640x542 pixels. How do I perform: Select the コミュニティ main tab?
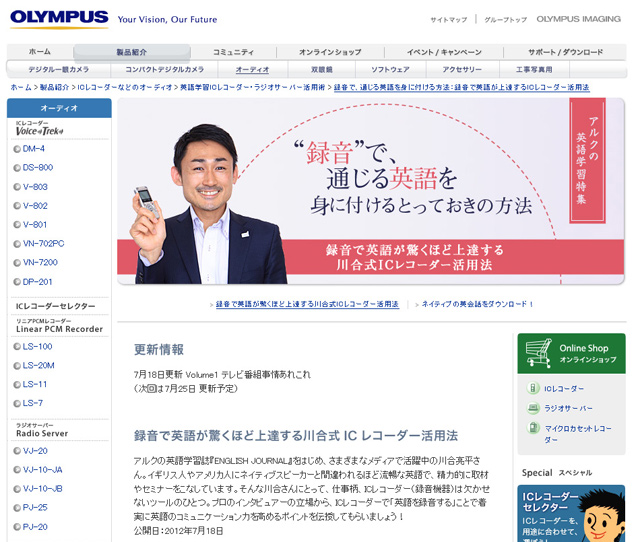click(233, 52)
